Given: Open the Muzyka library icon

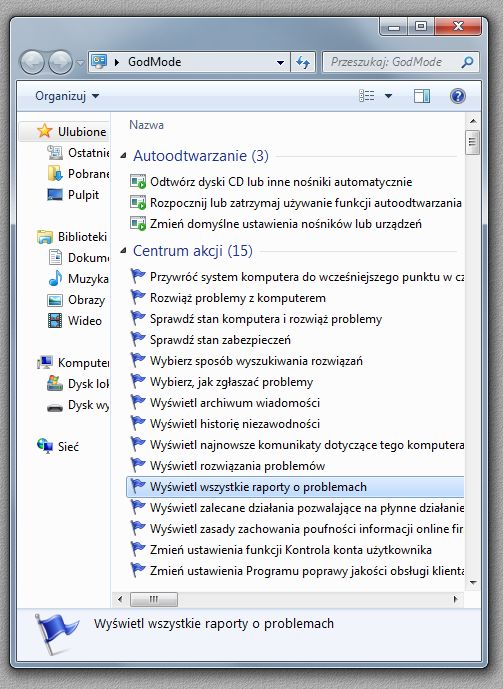Looking at the screenshot, I should 54,279.
